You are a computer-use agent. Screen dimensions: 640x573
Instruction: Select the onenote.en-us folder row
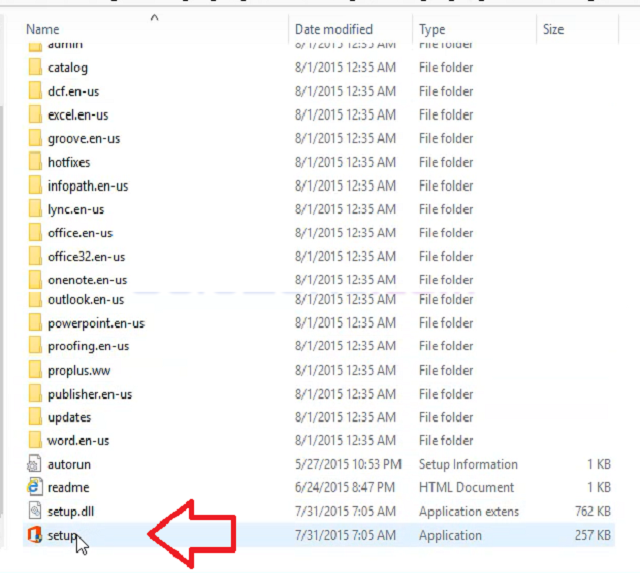[87, 280]
